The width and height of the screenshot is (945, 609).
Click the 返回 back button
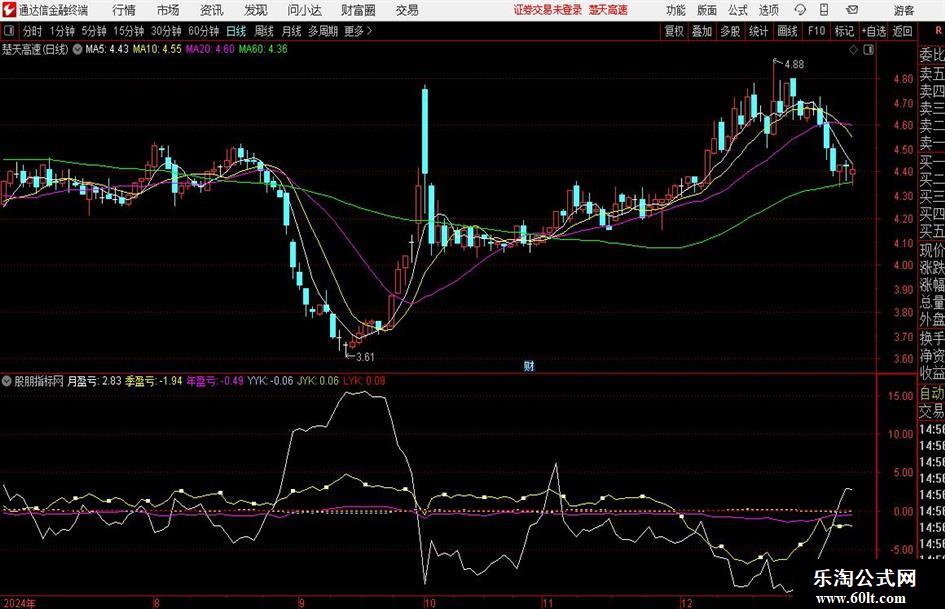pos(902,31)
